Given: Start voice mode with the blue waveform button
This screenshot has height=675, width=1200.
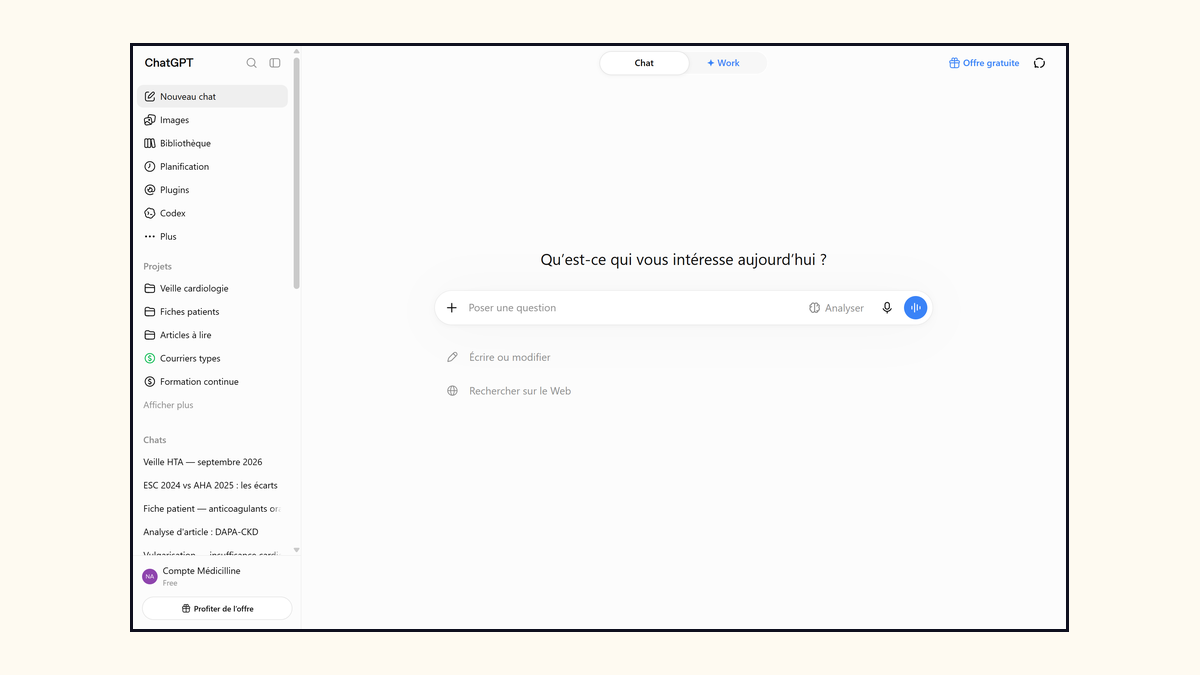Looking at the screenshot, I should (916, 308).
